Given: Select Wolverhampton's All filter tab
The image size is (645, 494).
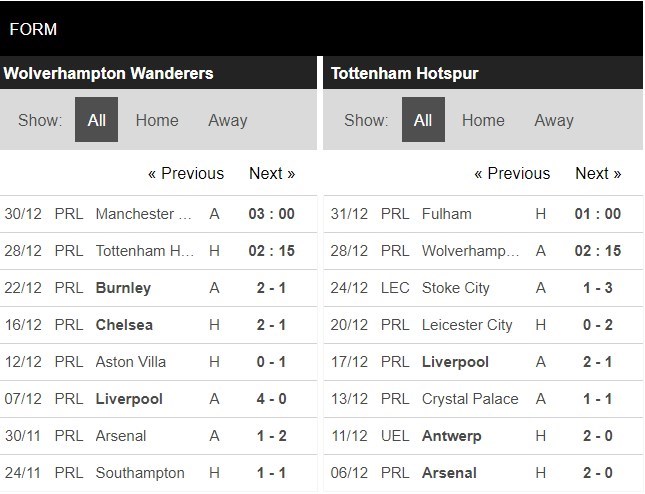Looking at the screenshot, I should [x=96, y=120].
